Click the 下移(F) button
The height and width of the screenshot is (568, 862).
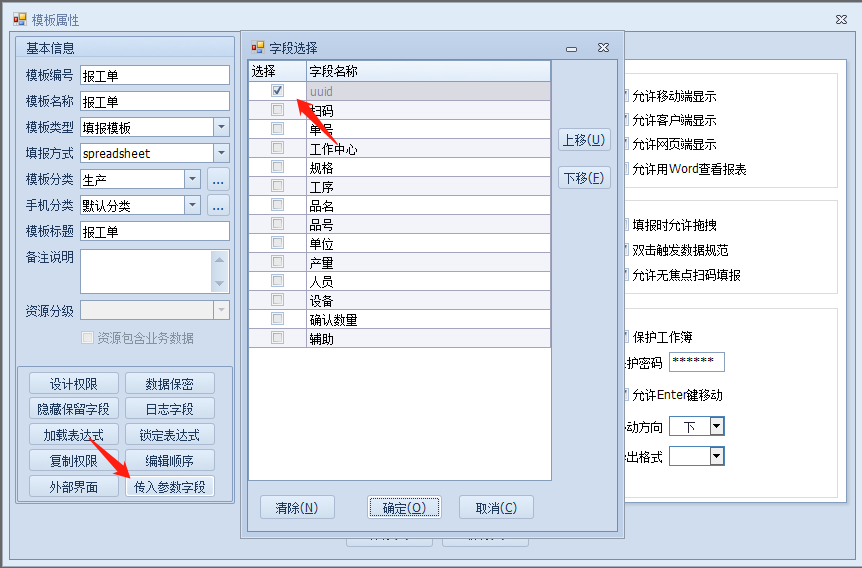583,178
